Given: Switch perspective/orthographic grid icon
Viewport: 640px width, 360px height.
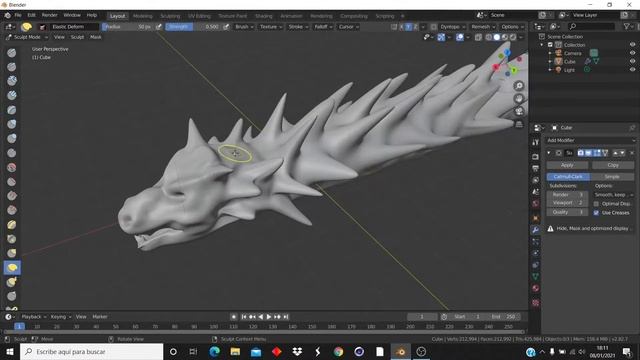Looking at the screenshot, I should coord(519,124).
